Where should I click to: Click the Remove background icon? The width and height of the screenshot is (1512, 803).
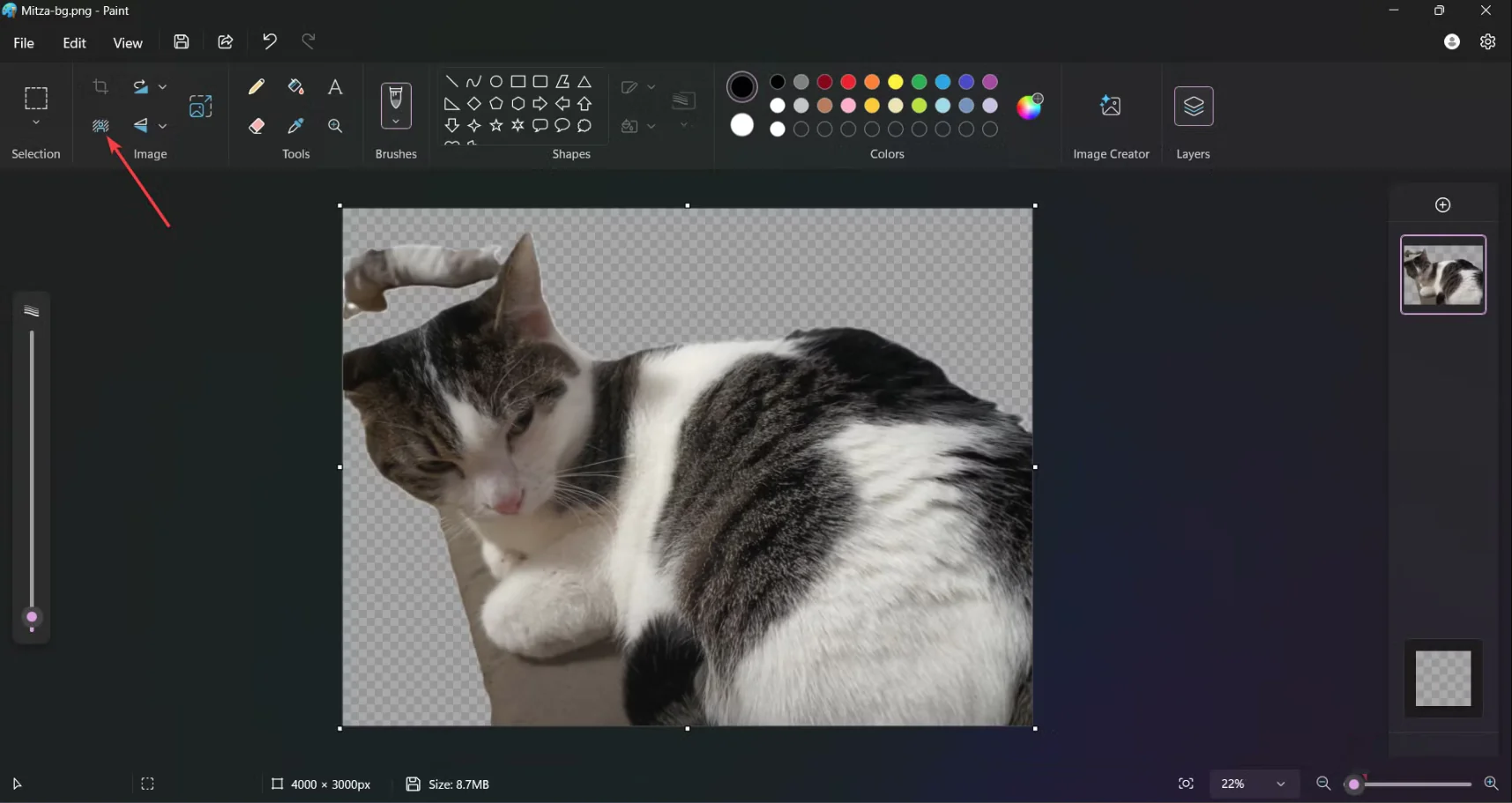coord(101,126)
